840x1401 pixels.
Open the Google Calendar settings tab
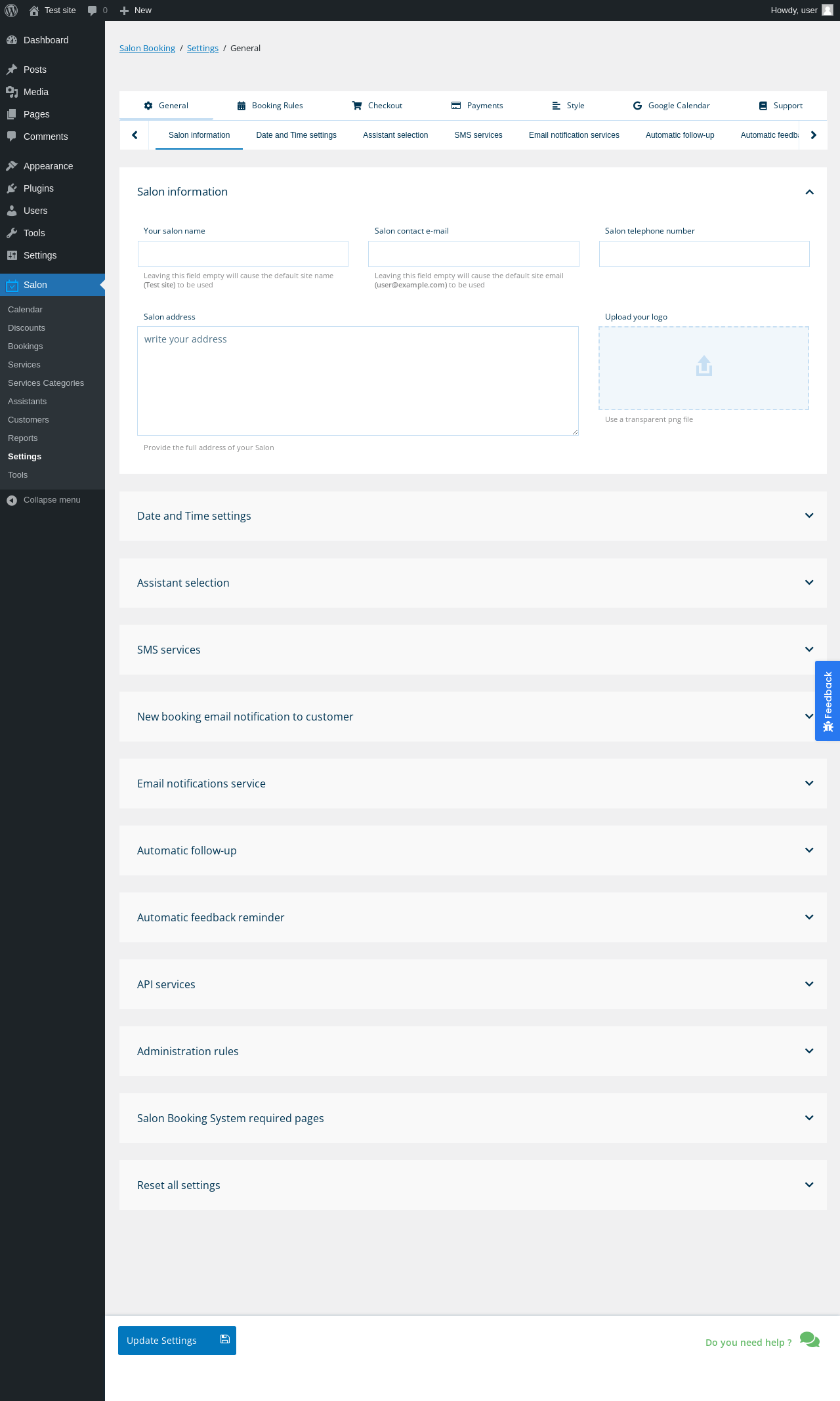[x=671, y=106]
